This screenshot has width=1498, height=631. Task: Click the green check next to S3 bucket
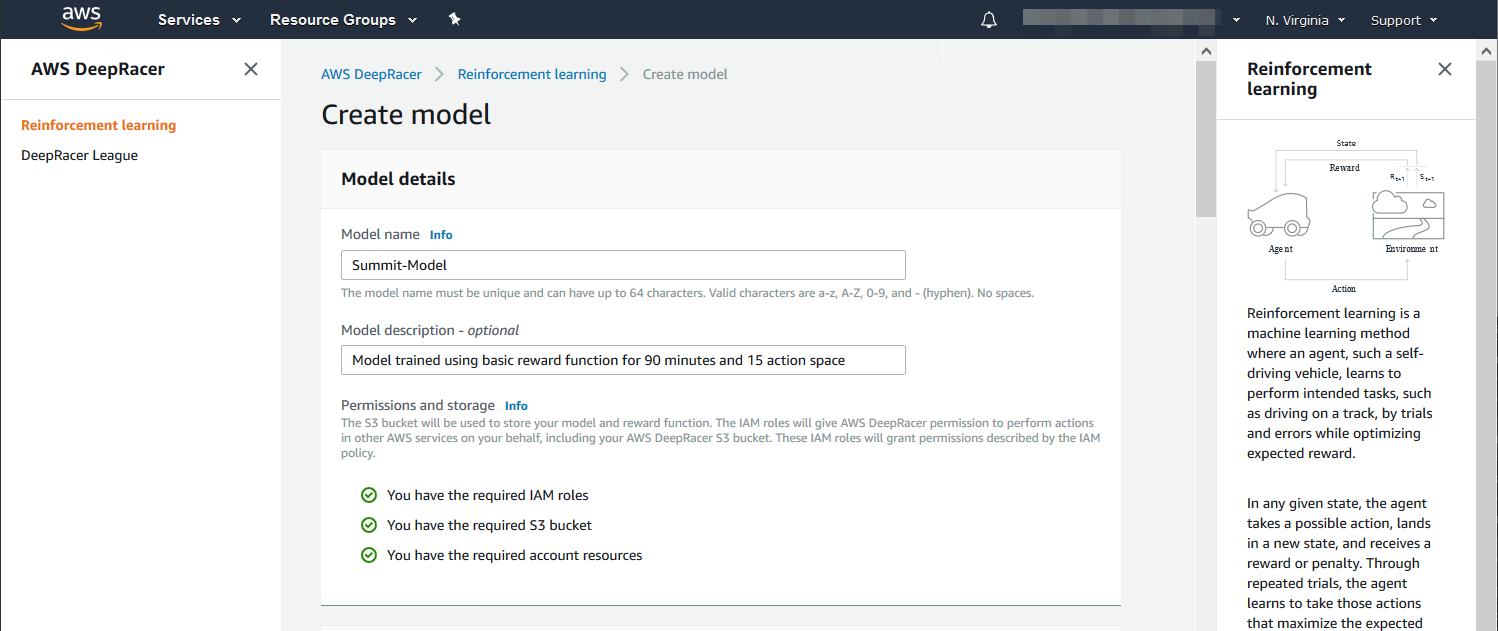(x=369, y=525)
